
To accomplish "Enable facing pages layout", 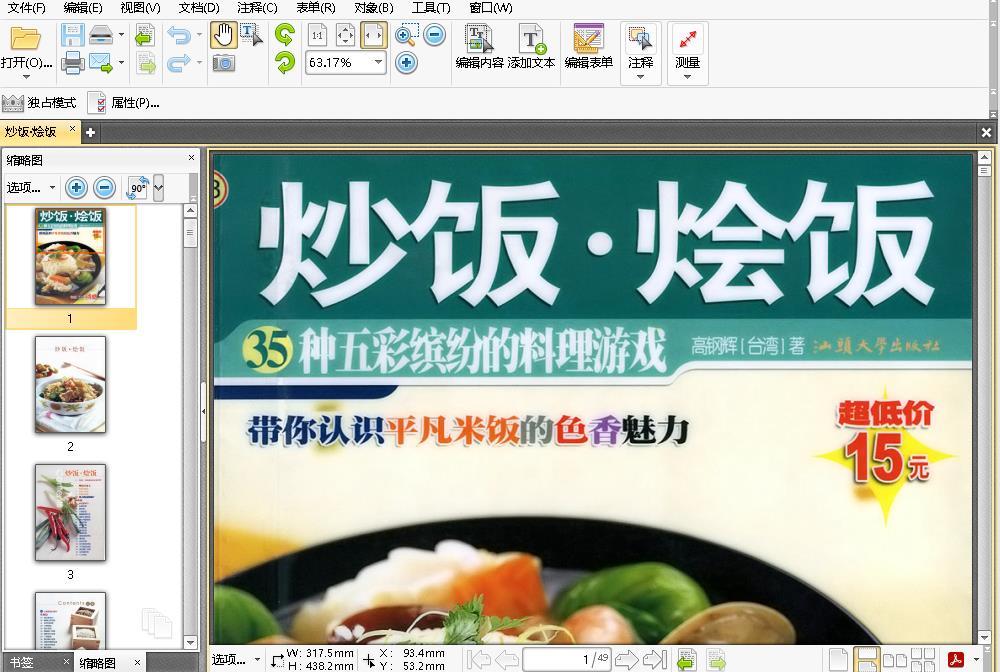I will coord(894,660).
